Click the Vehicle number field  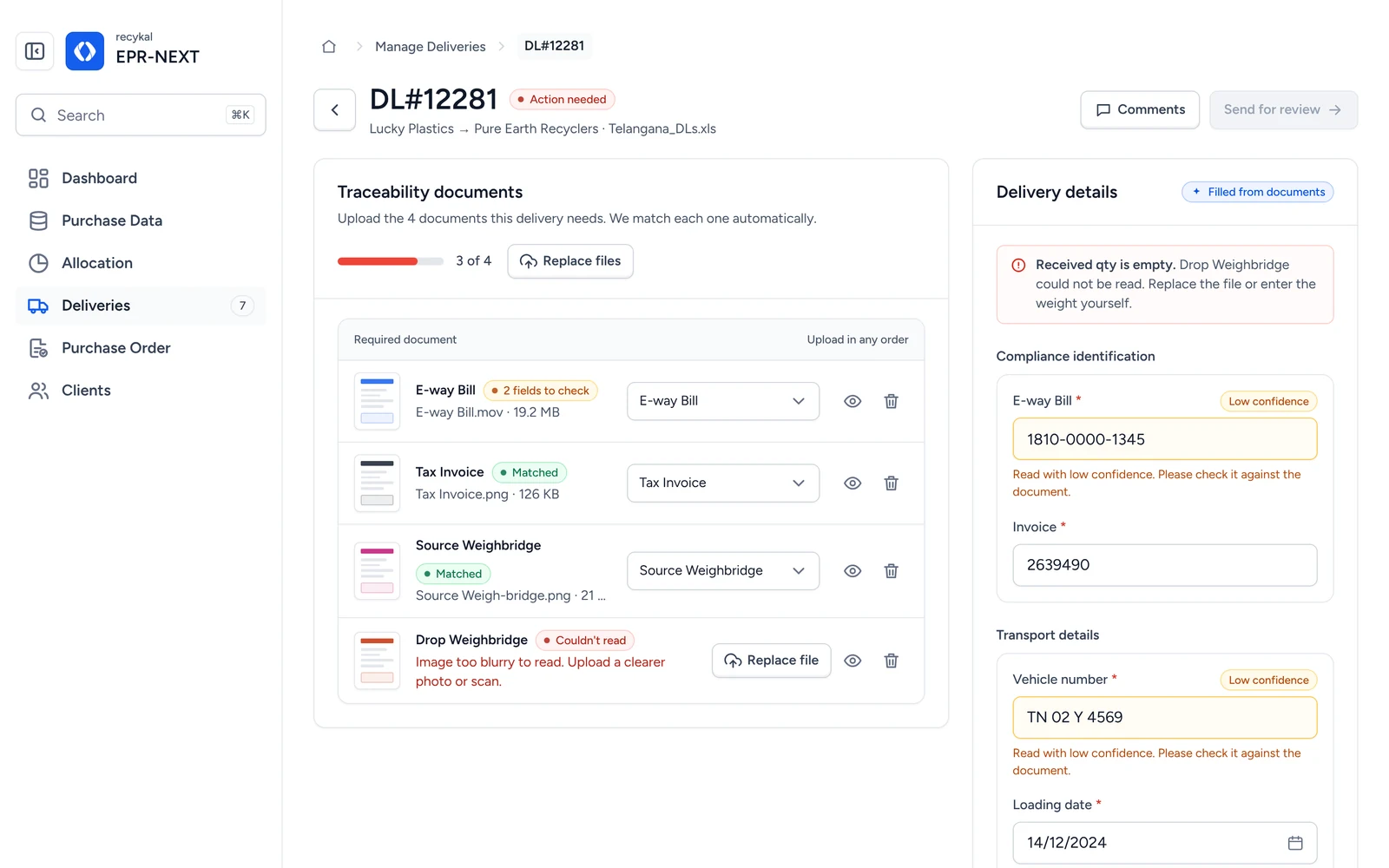point(1165,718)
